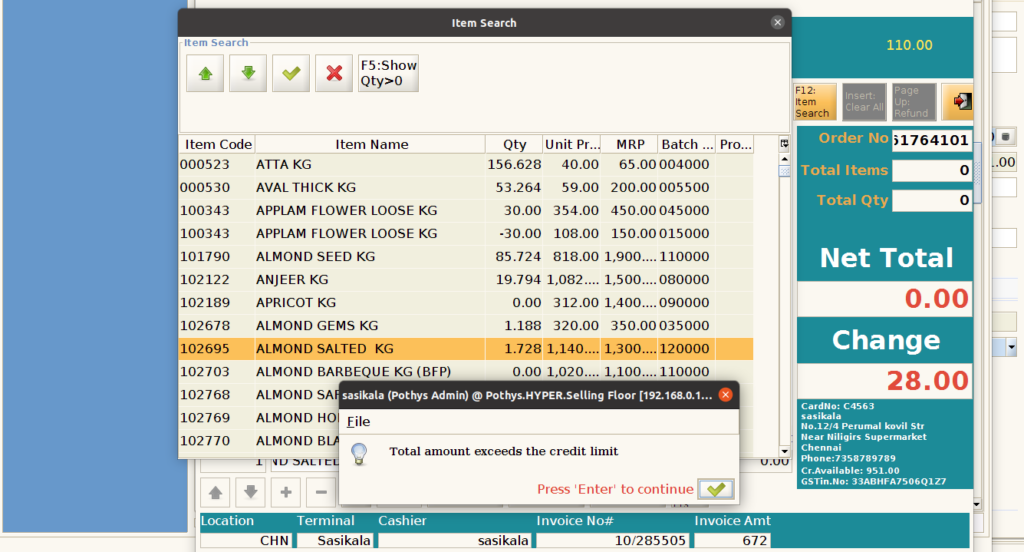Open the File menu in the message popup
Screen dimensions: 1024x552
(359, 421)
